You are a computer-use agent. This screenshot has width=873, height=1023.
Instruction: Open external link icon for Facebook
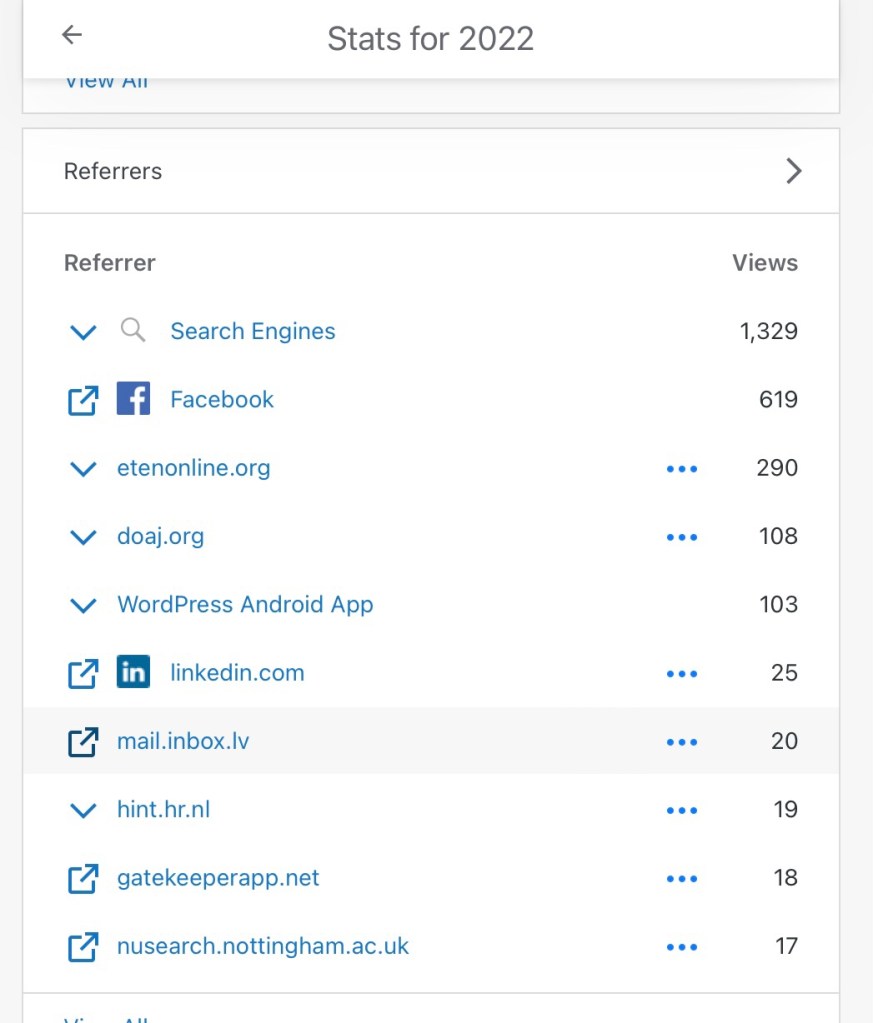point(83,400)
